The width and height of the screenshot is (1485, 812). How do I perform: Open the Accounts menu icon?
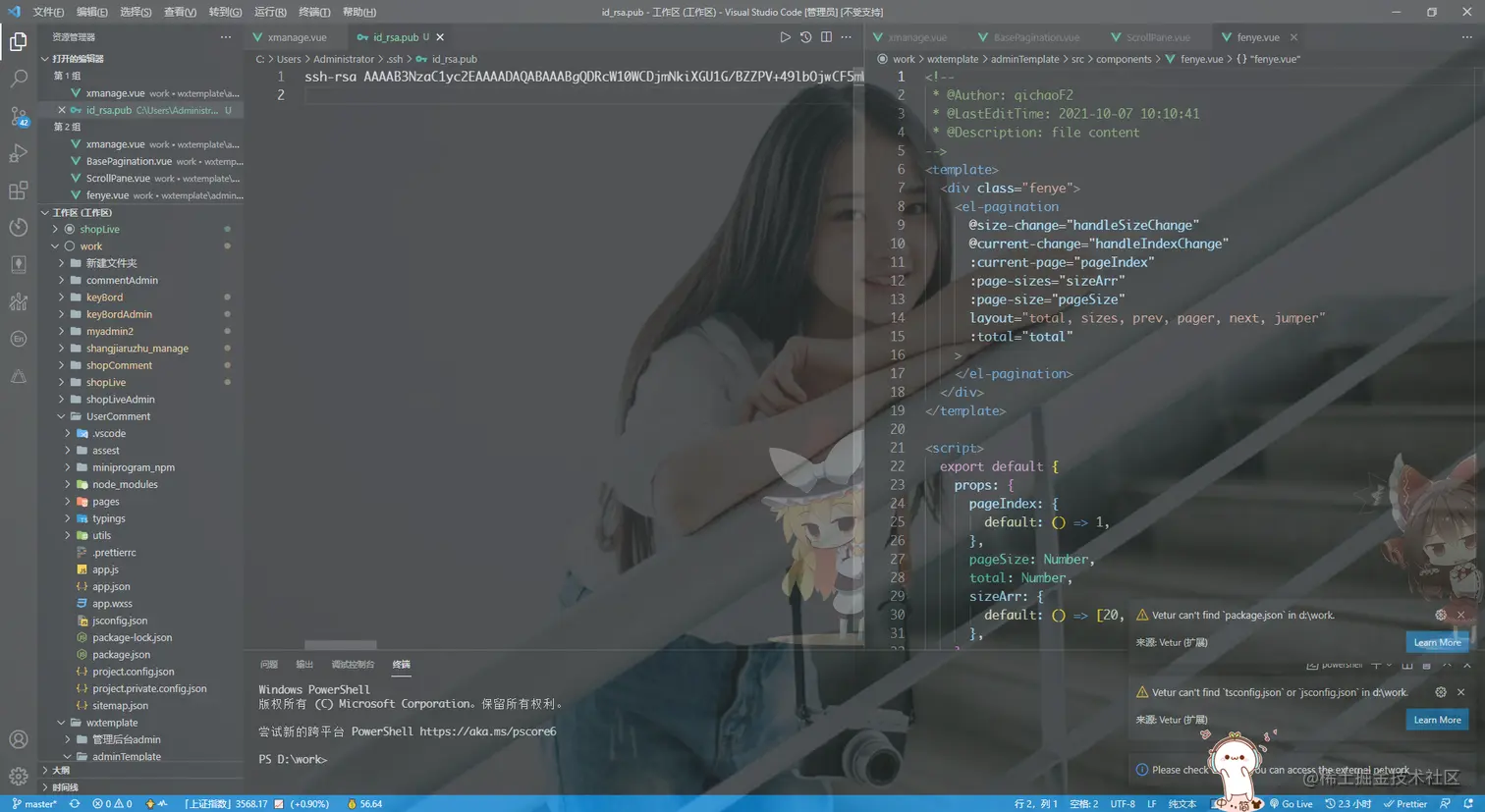pyautogui.click(x=18, y=739)
